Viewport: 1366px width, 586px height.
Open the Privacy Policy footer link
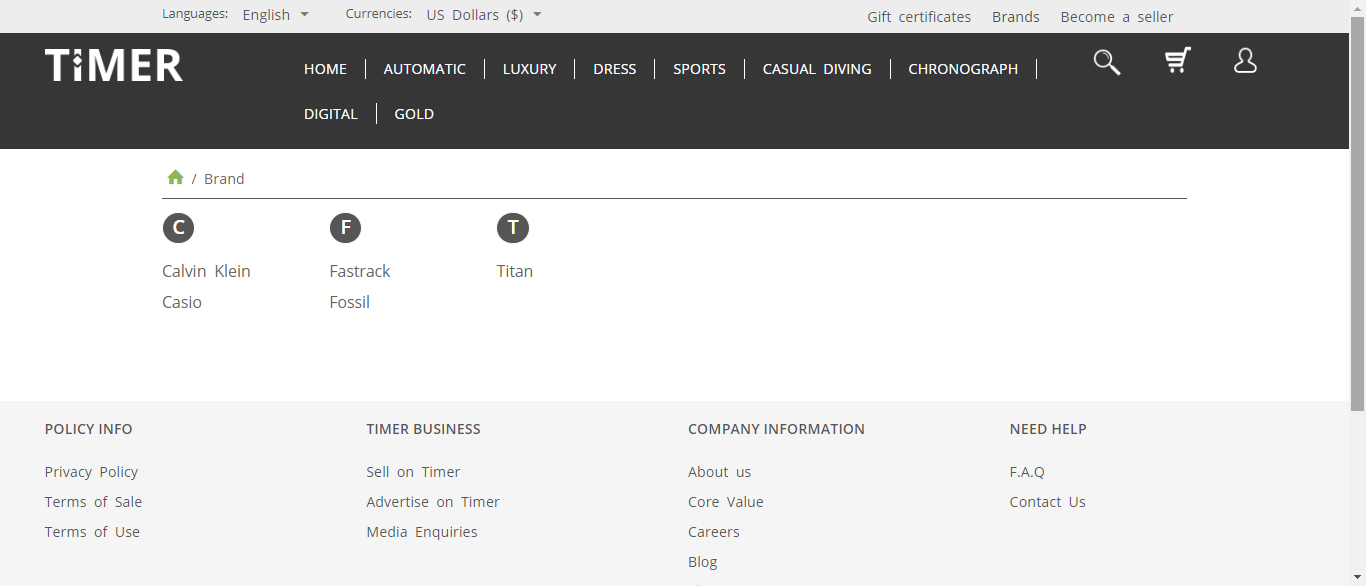click(91, 472)
